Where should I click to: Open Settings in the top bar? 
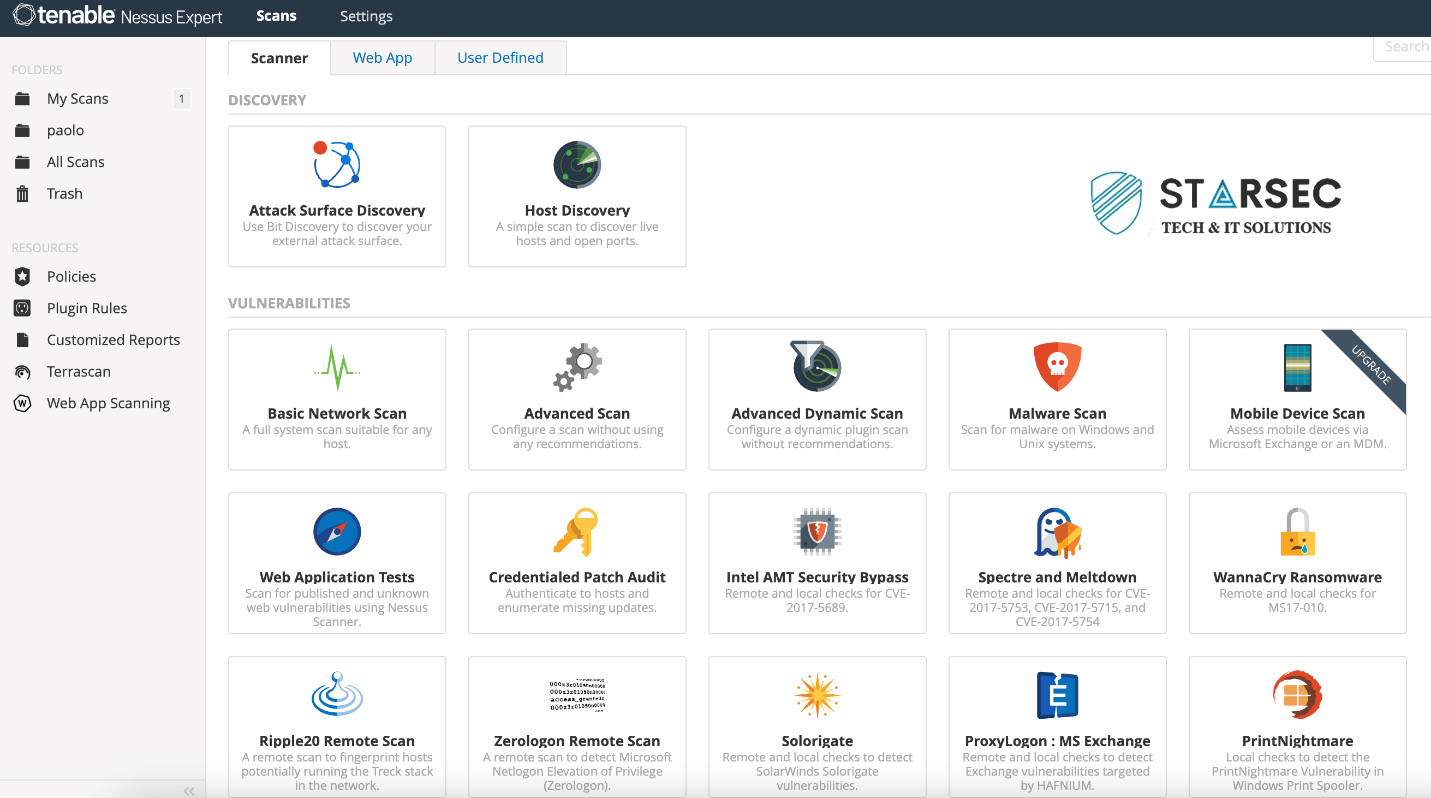(x=366, y=16)
